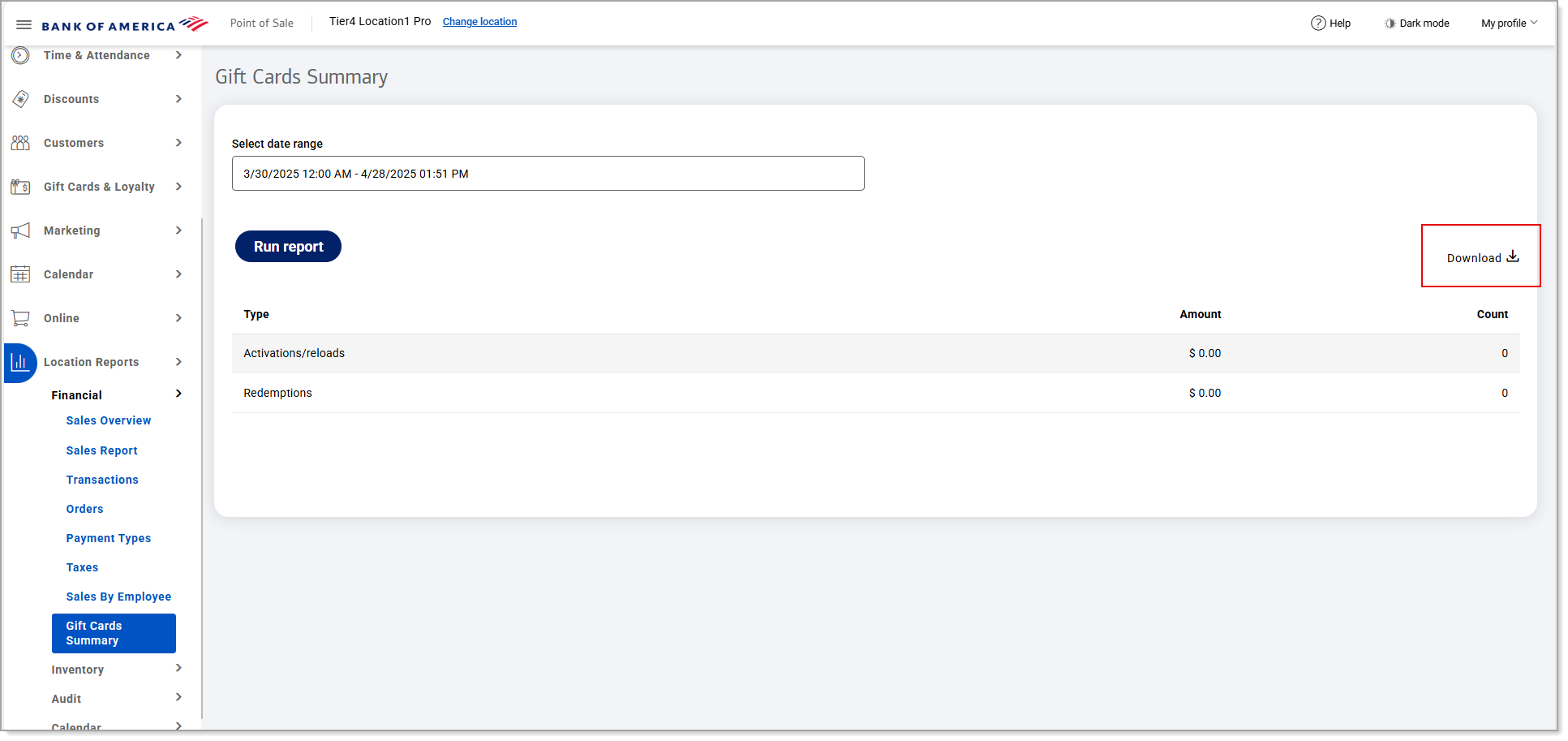This screenshot has height=741, width=1568.
Task: Open the Payment Types report
Action: tap(109, 538)
